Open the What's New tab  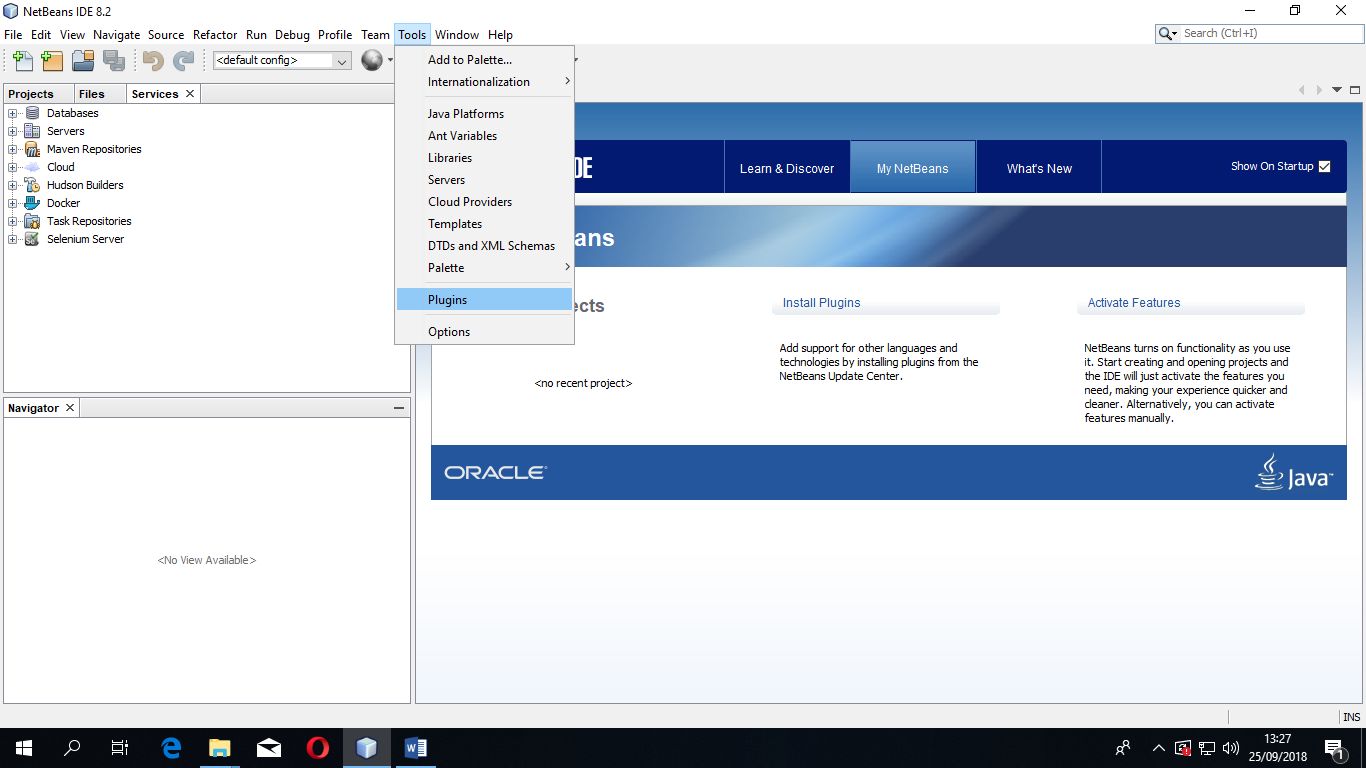click(x=1039, y=168)
